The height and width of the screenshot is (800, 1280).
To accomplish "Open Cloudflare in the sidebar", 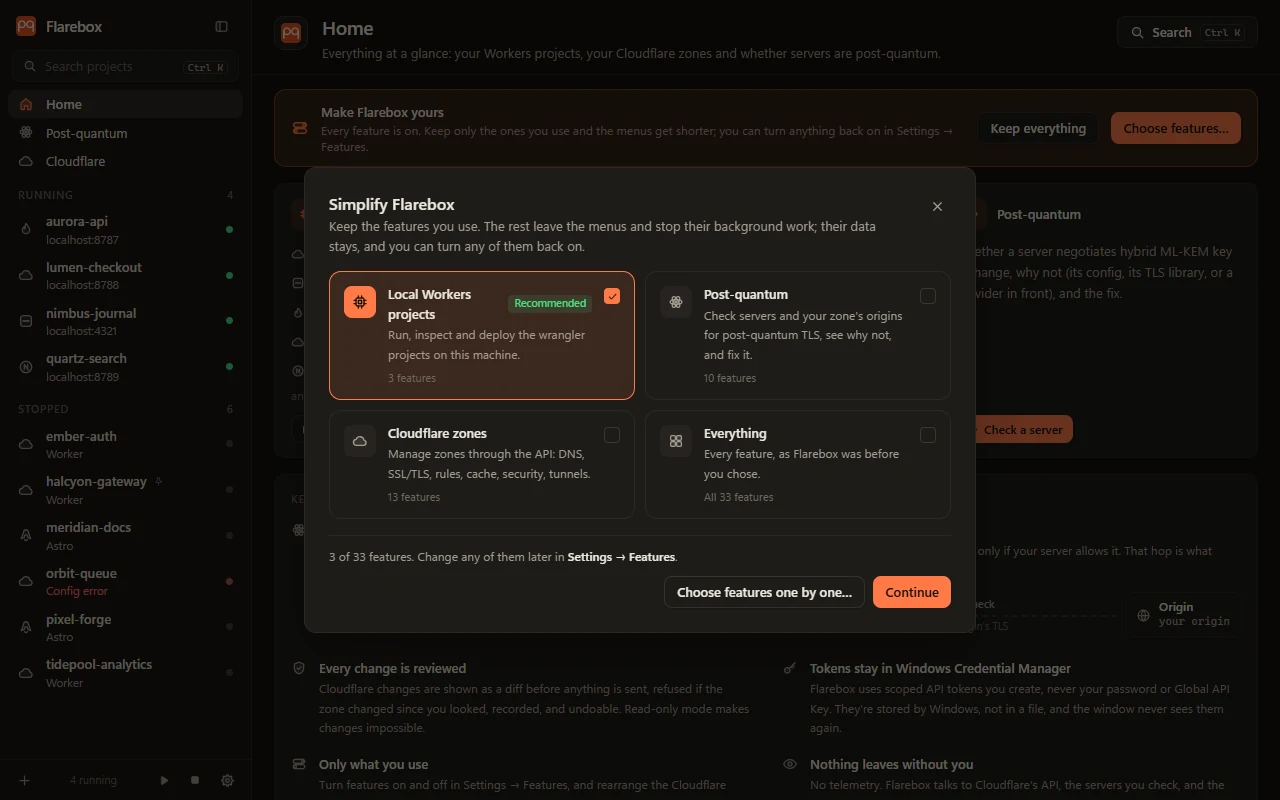I will point(125,161).
